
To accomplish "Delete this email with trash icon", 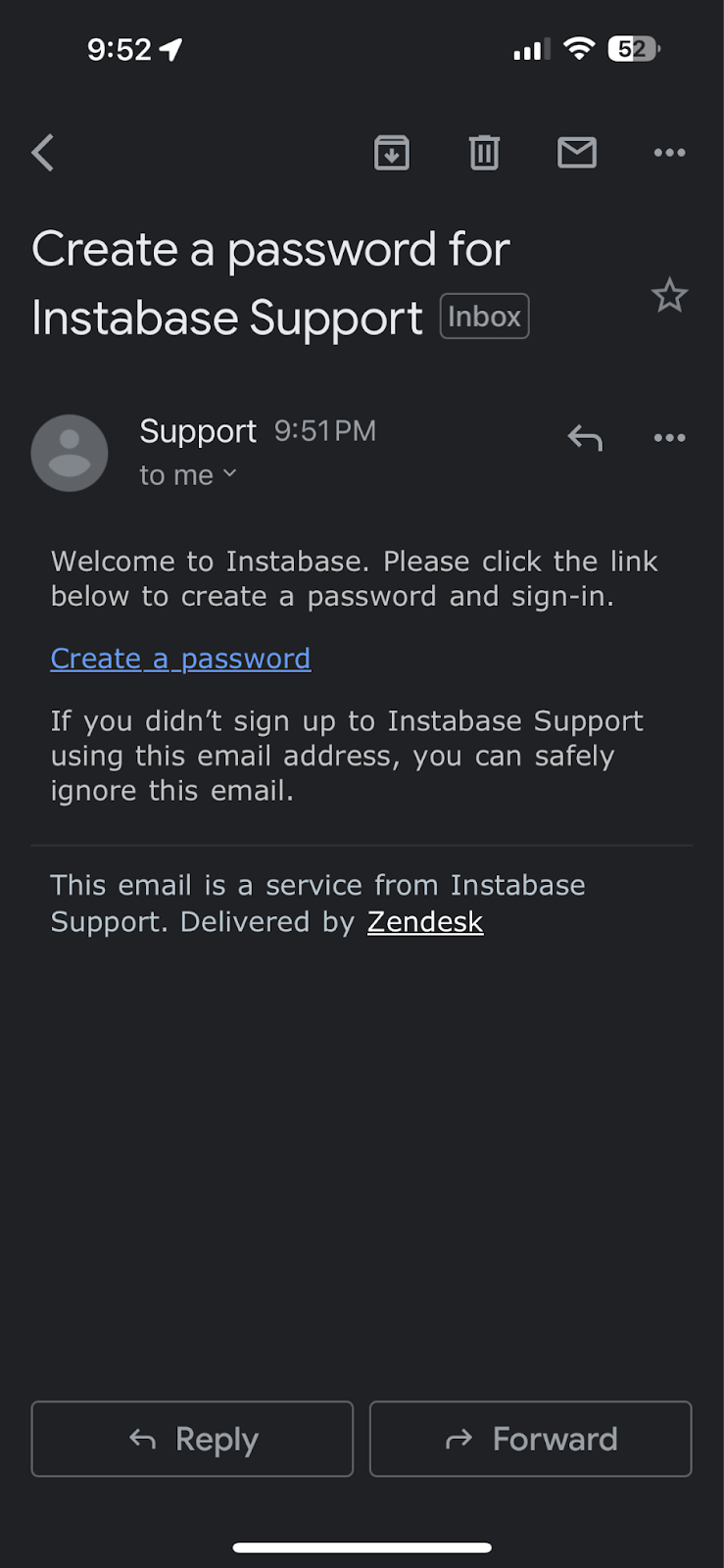I will 484,153.
